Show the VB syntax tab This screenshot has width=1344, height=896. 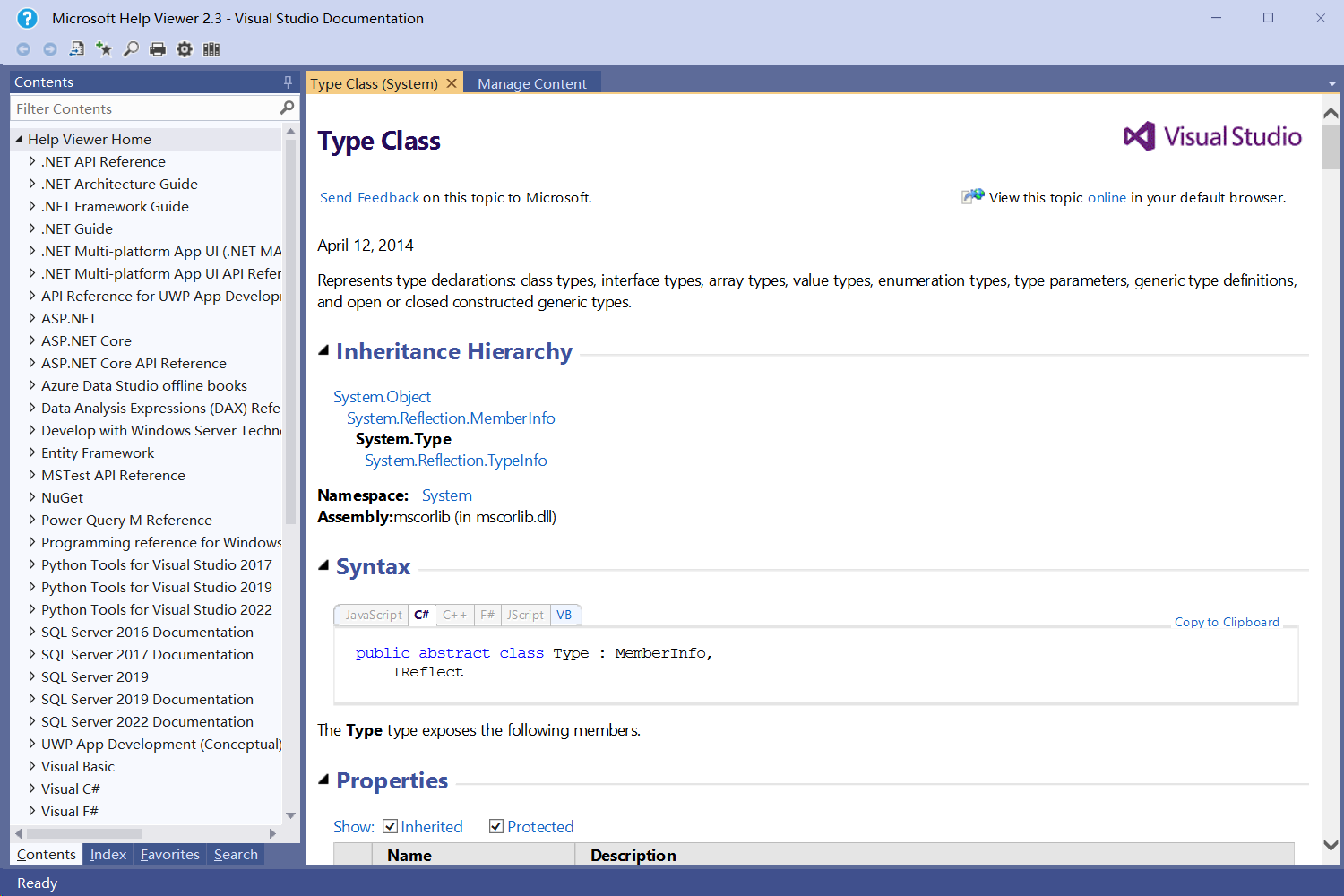[x=564, y=615]
